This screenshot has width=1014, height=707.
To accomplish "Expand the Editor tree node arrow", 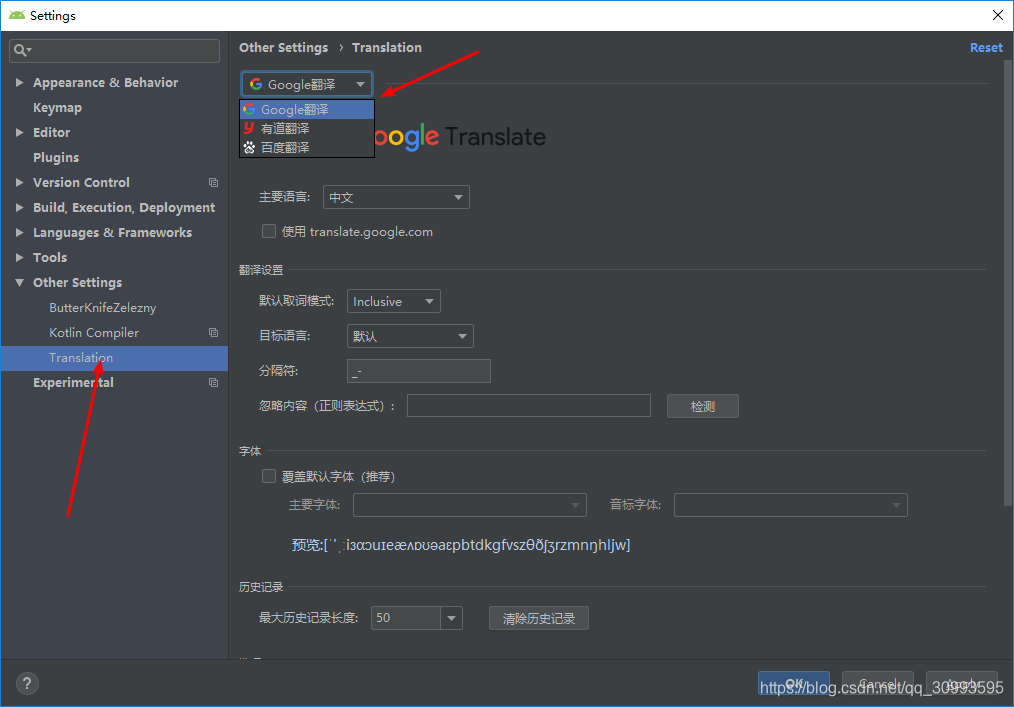I will (x=19, y=132).
